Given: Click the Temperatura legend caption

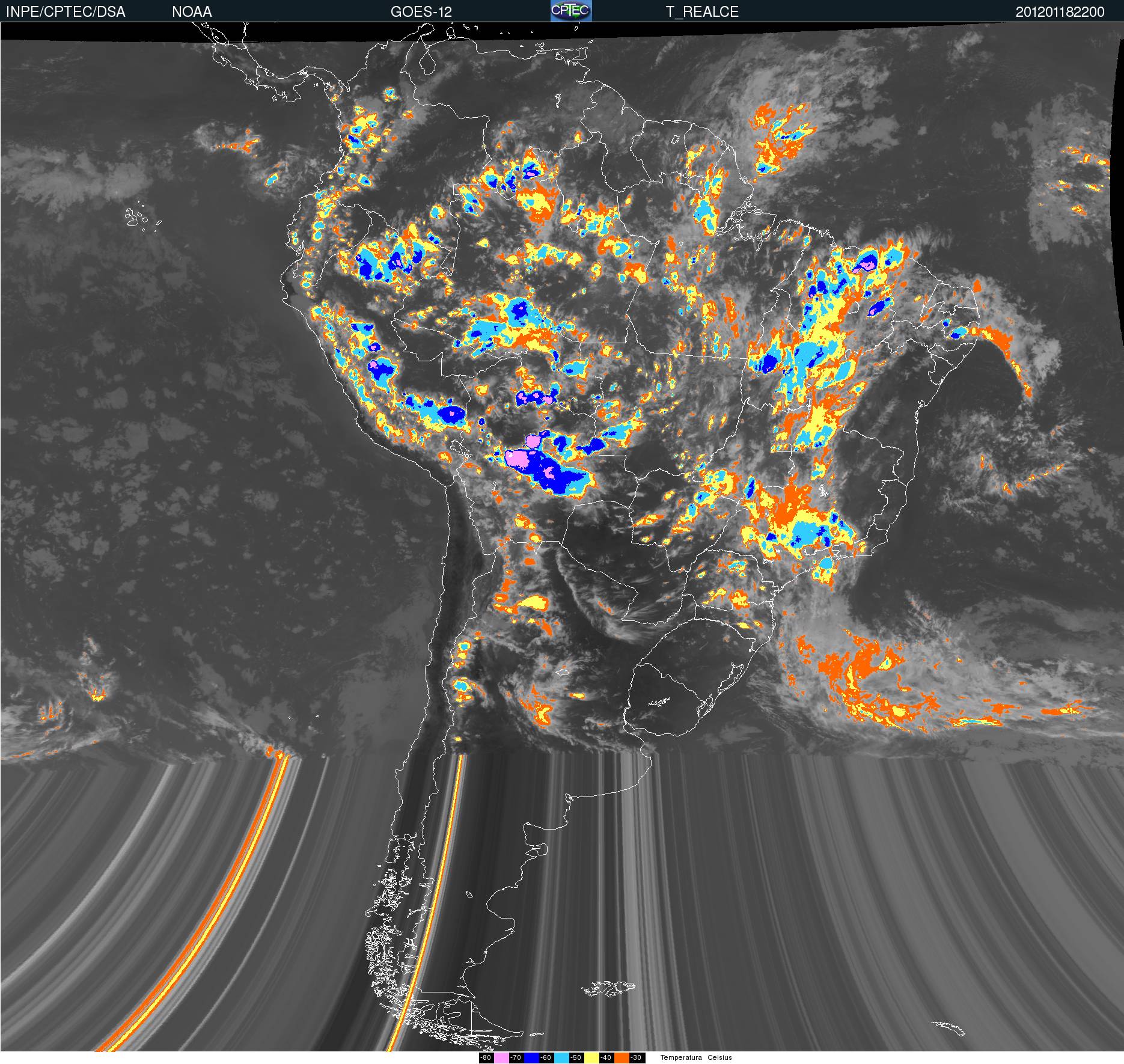Looking at the screenshot, I should pyautogui.click(x=681, y=1058).
